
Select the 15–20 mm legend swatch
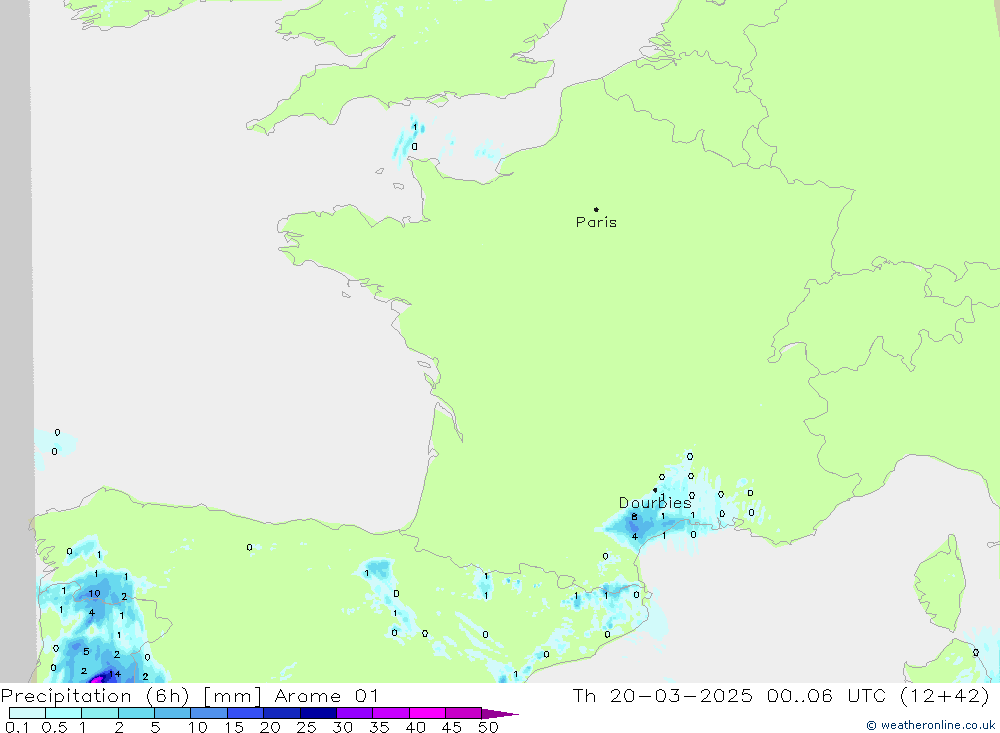pos(245,713)
